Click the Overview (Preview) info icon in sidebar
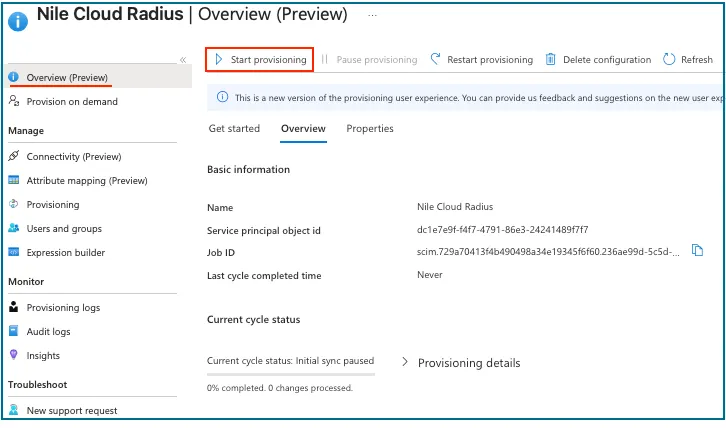This screenshot has width=726, height=428. click(14, 77)
